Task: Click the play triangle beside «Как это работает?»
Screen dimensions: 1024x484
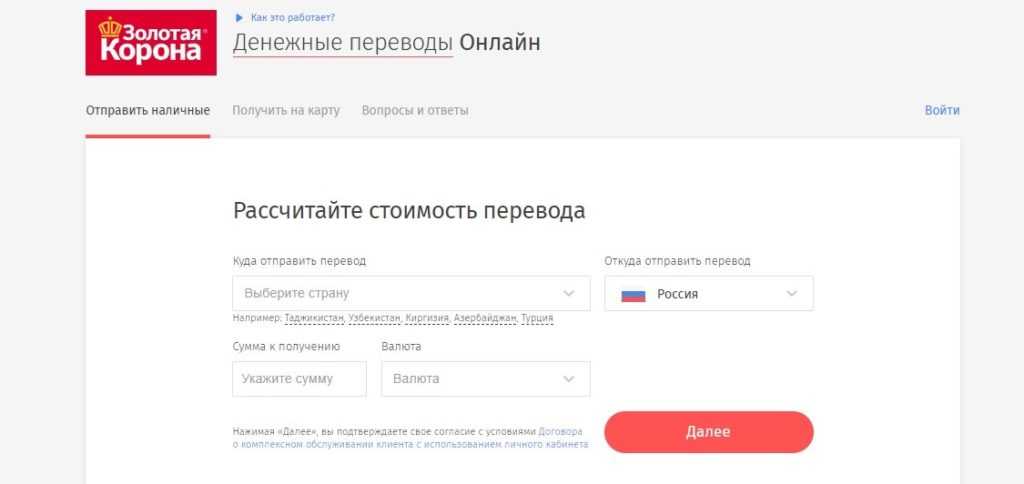Action: (x=238, y=18)
